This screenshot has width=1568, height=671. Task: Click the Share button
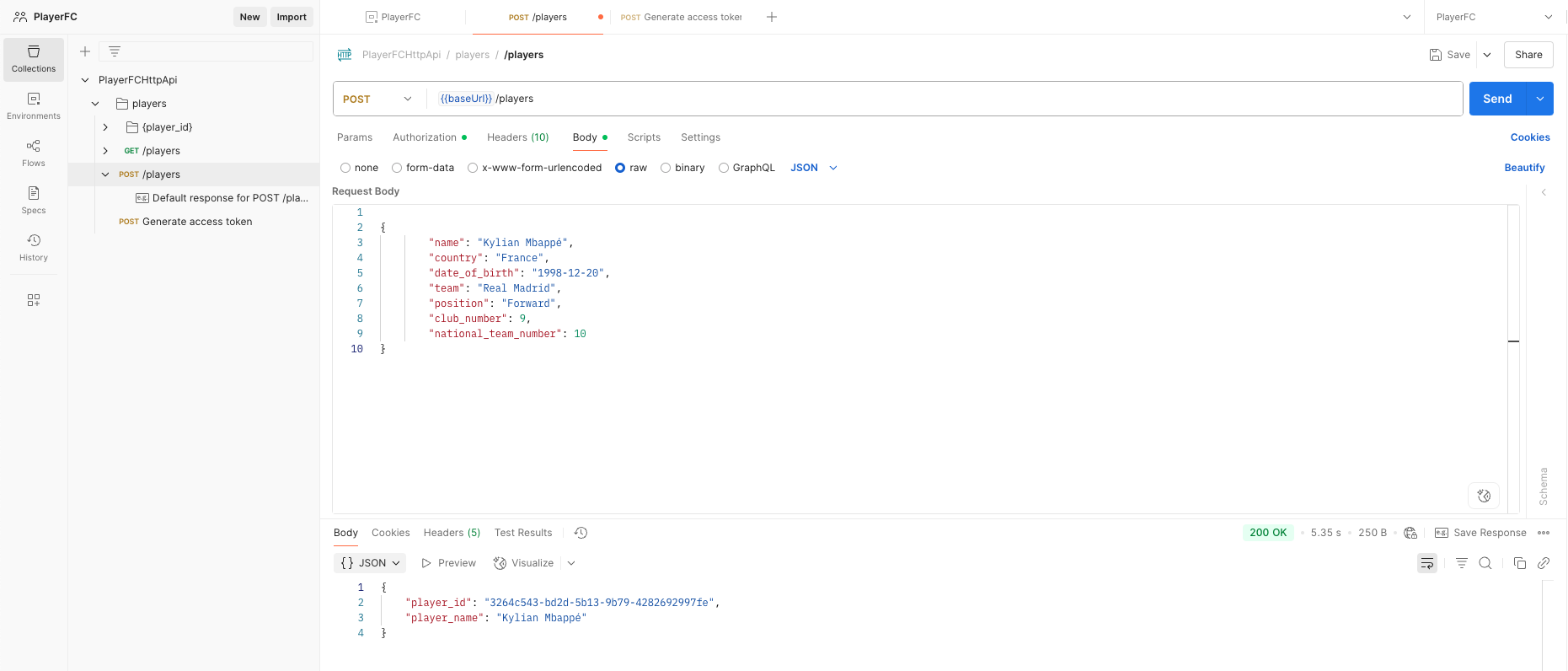coord(1528,55)
